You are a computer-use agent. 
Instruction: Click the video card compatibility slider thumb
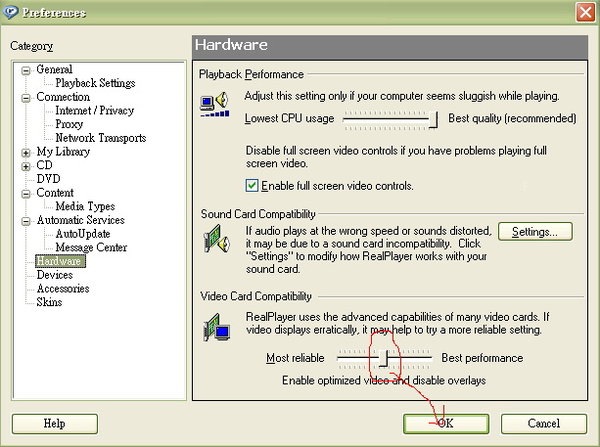click(x=383, y=359)
